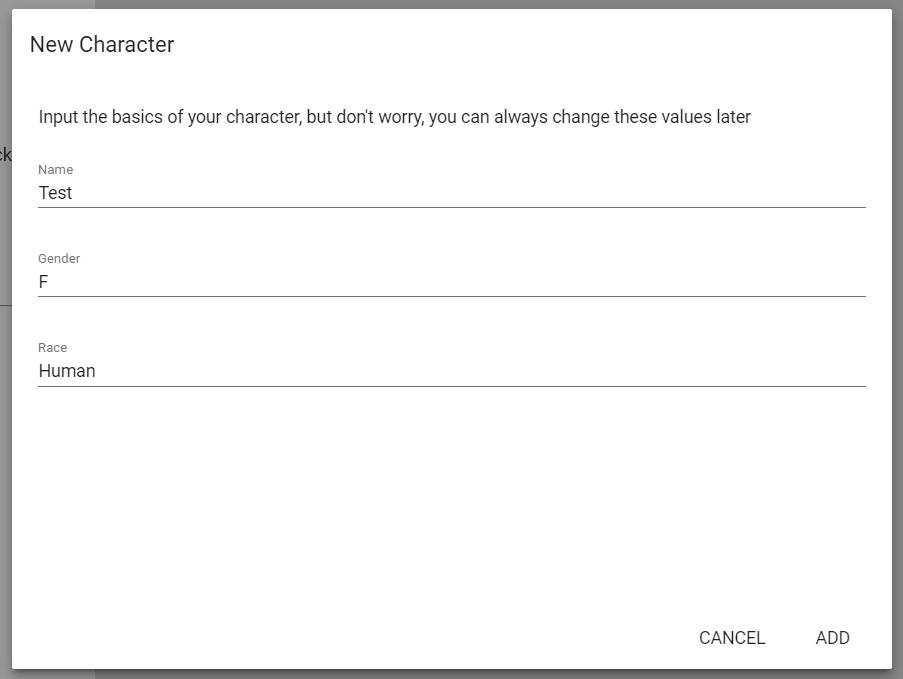The image size is (903, 679).
Task: Click the "New Character" dialog title
Action: pos(102,44)
